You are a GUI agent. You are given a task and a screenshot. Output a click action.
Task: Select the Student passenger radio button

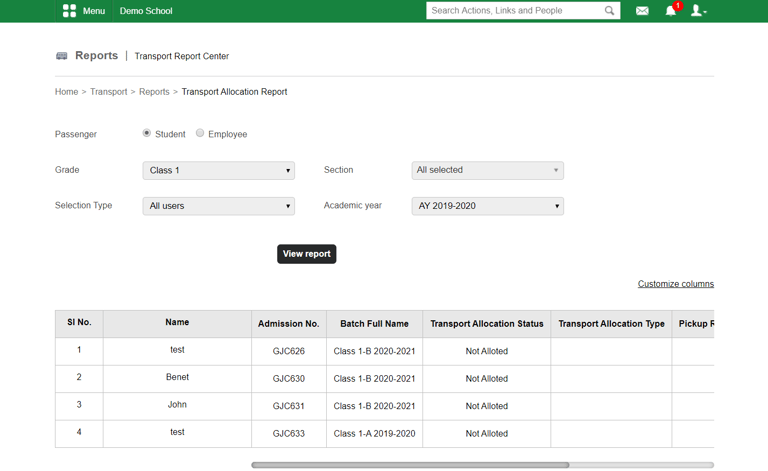pos(147,133)
